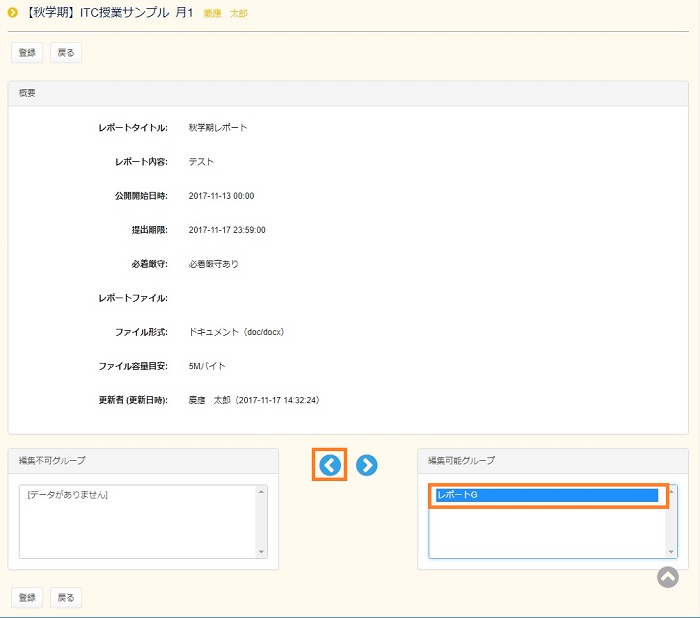Click the scroll-to-top circle icon
Viewport: 700px width, 618px height.
point(668,577)
